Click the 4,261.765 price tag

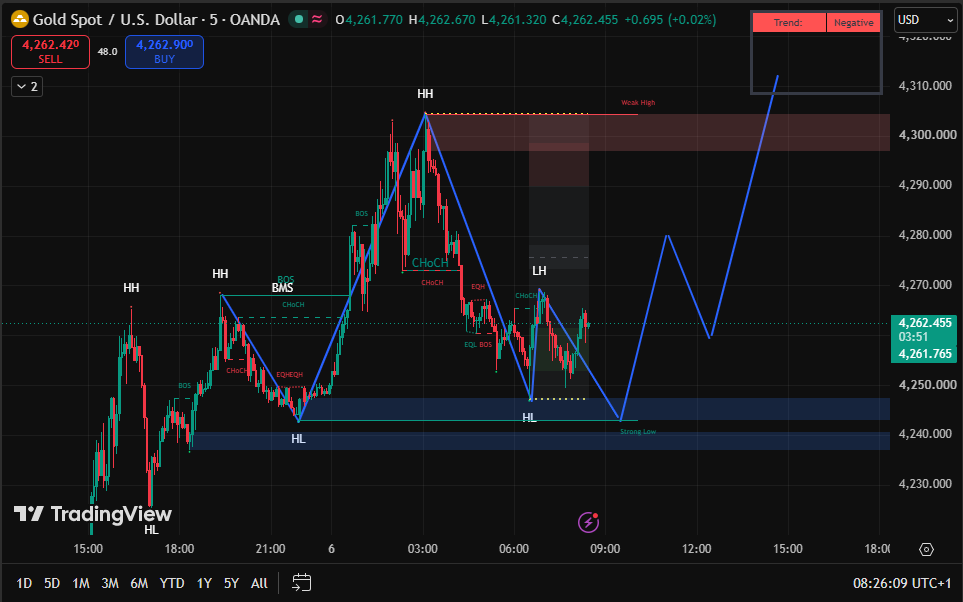[925, 354]
